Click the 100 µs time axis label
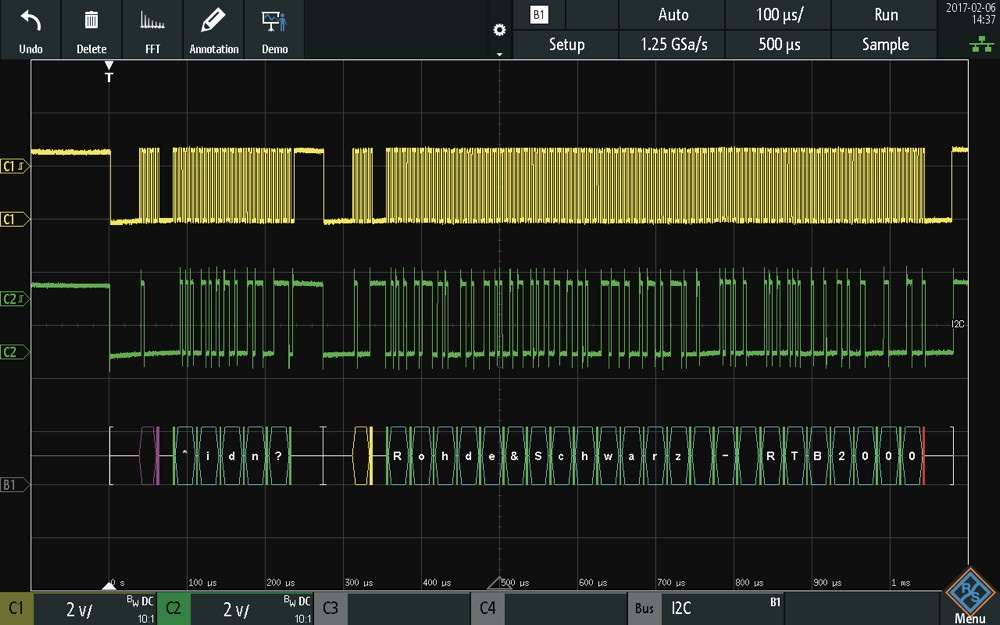 (203, 582)
